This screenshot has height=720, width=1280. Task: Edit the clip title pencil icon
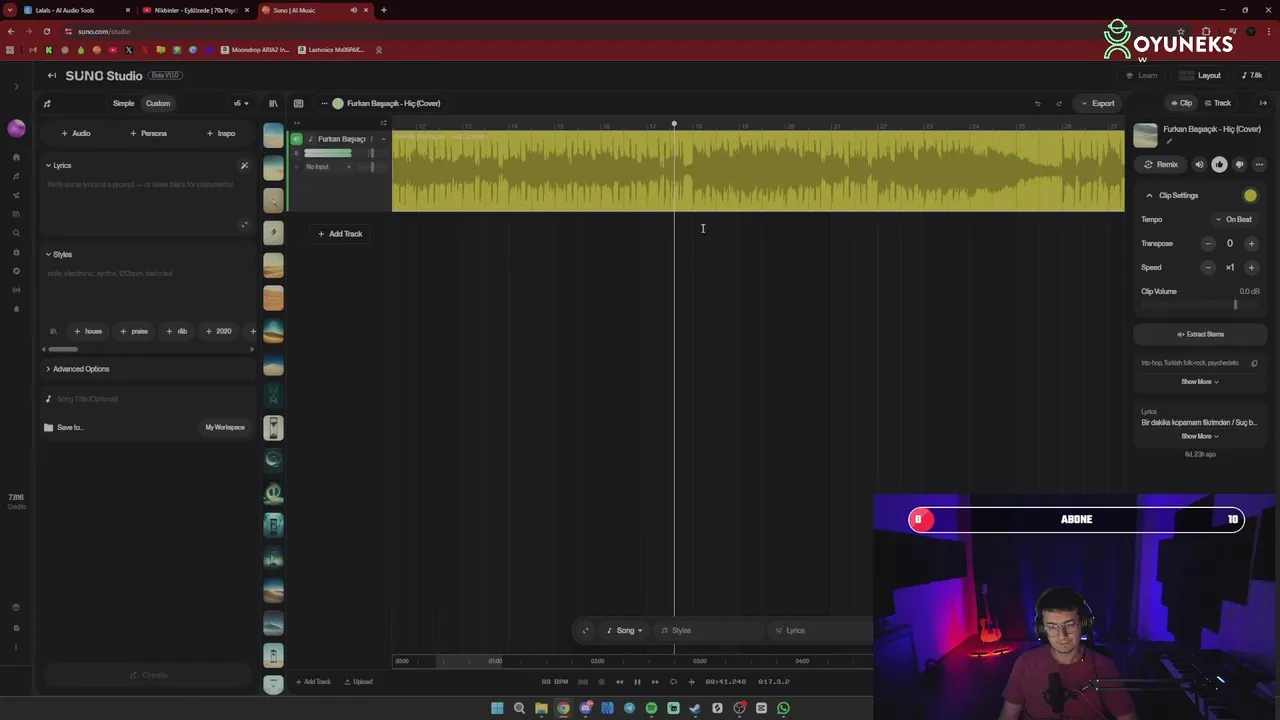tap(1168, 141)
